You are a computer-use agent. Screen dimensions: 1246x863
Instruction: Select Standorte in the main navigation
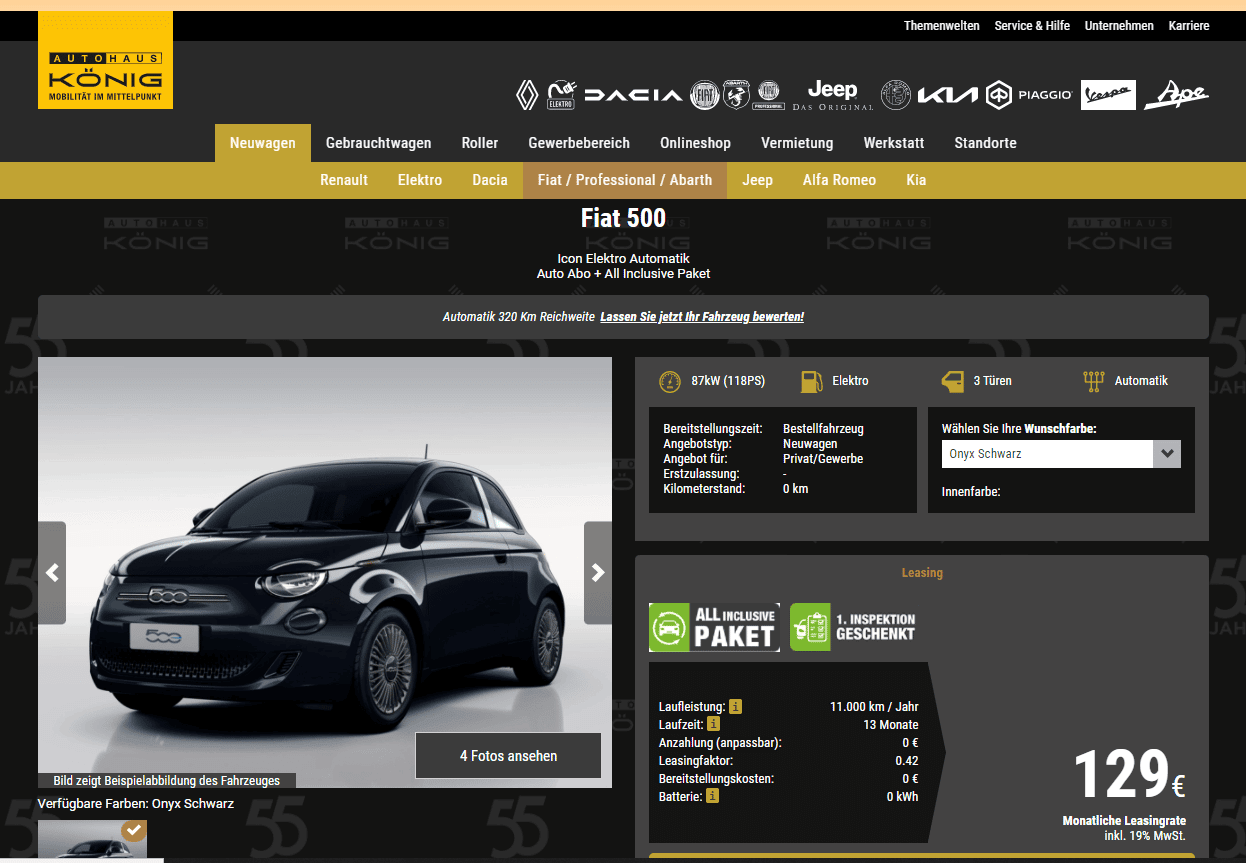[x=985, y=143]
